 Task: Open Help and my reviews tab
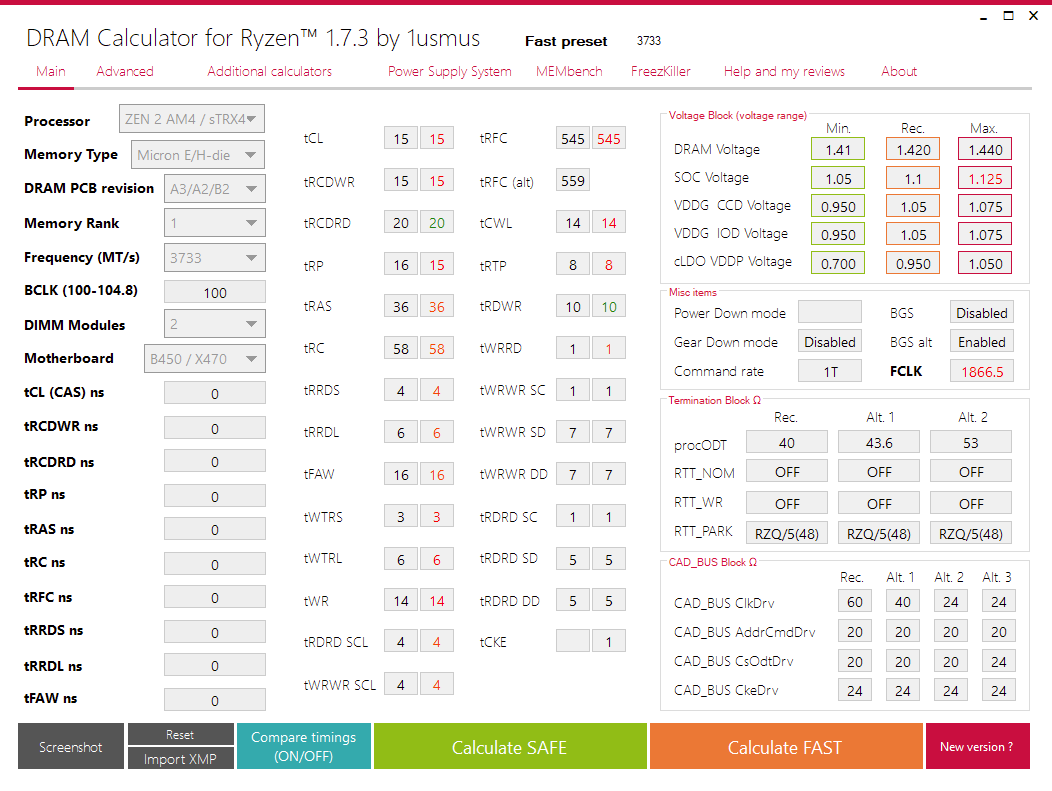(x=784, y=71)
